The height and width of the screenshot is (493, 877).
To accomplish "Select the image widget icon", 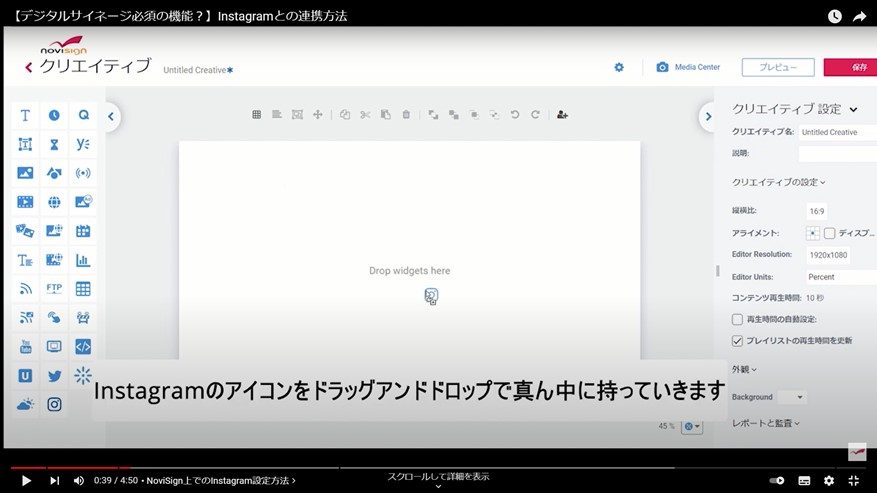I will pos(25,173).
